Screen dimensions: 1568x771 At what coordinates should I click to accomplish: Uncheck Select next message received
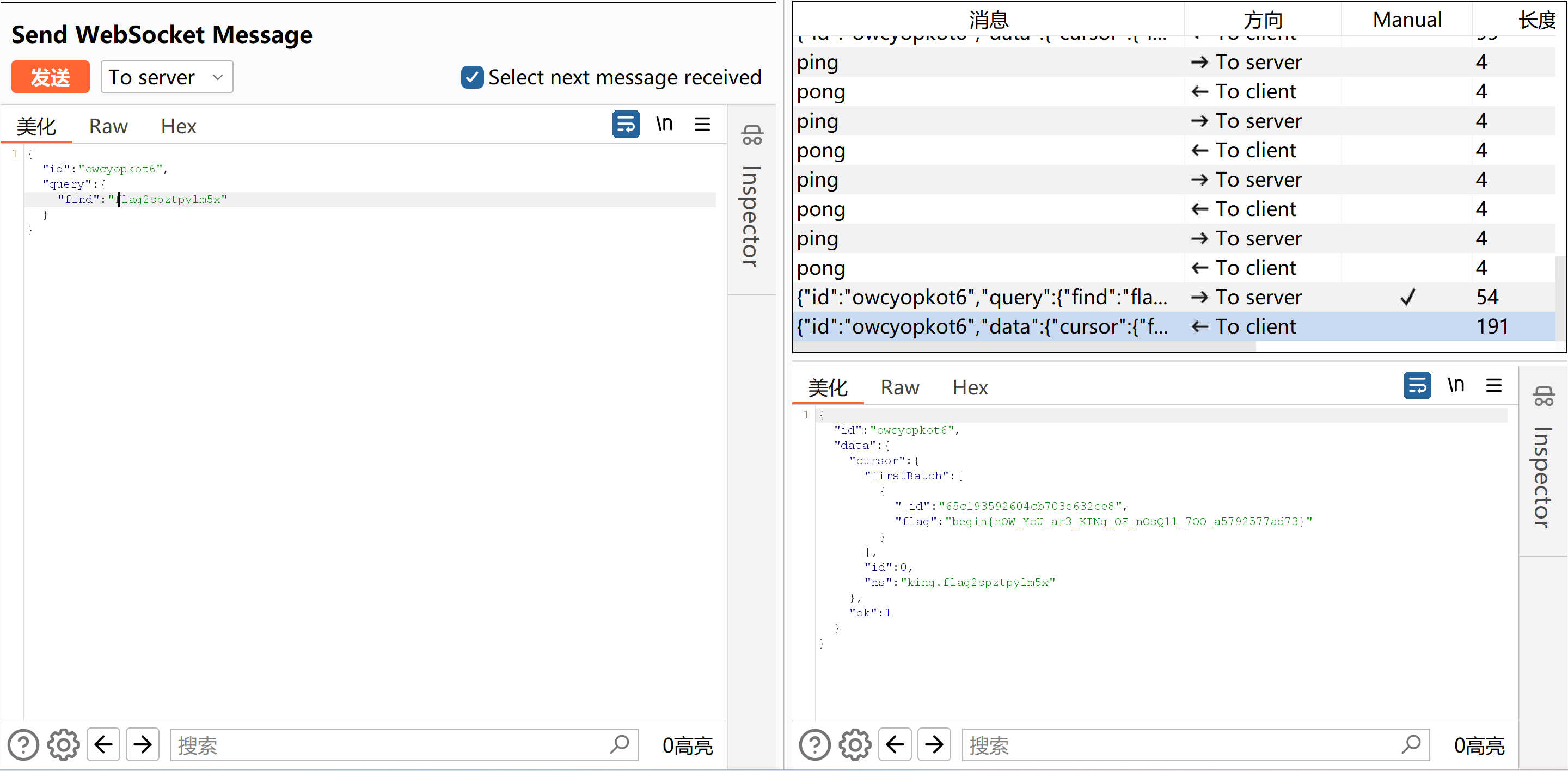[471, 77]
